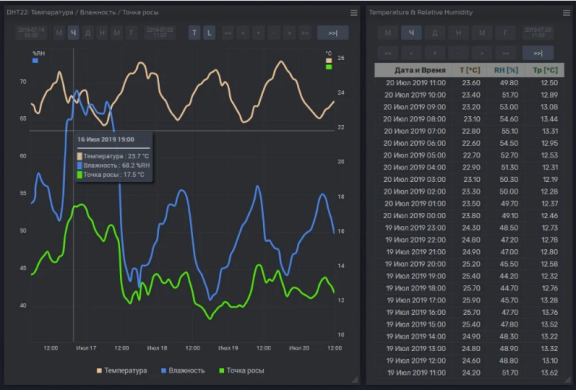Select Г (years) interval in table panel

point(505,33)
